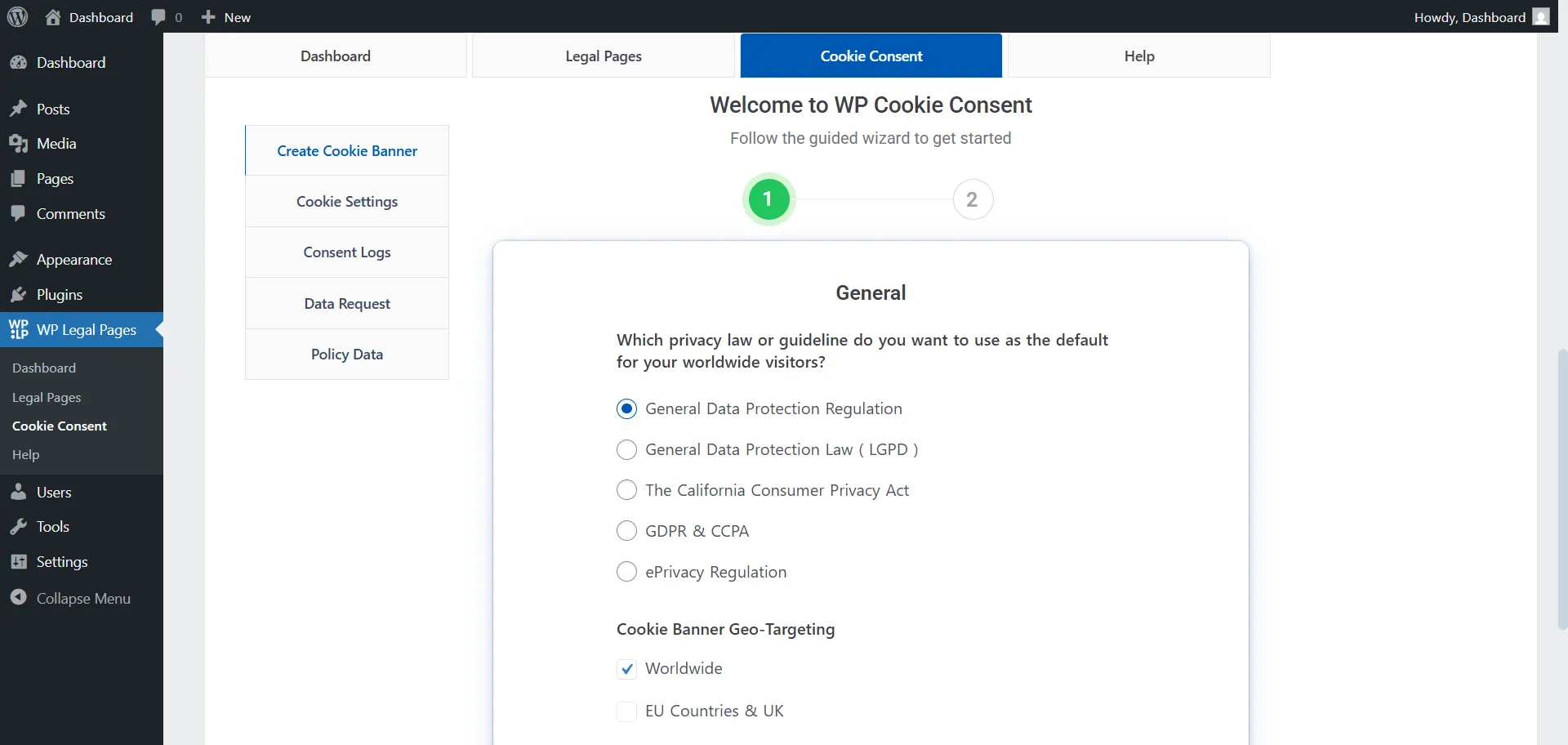Click the Appearance paintbrush icon

[x=20, y=259]
